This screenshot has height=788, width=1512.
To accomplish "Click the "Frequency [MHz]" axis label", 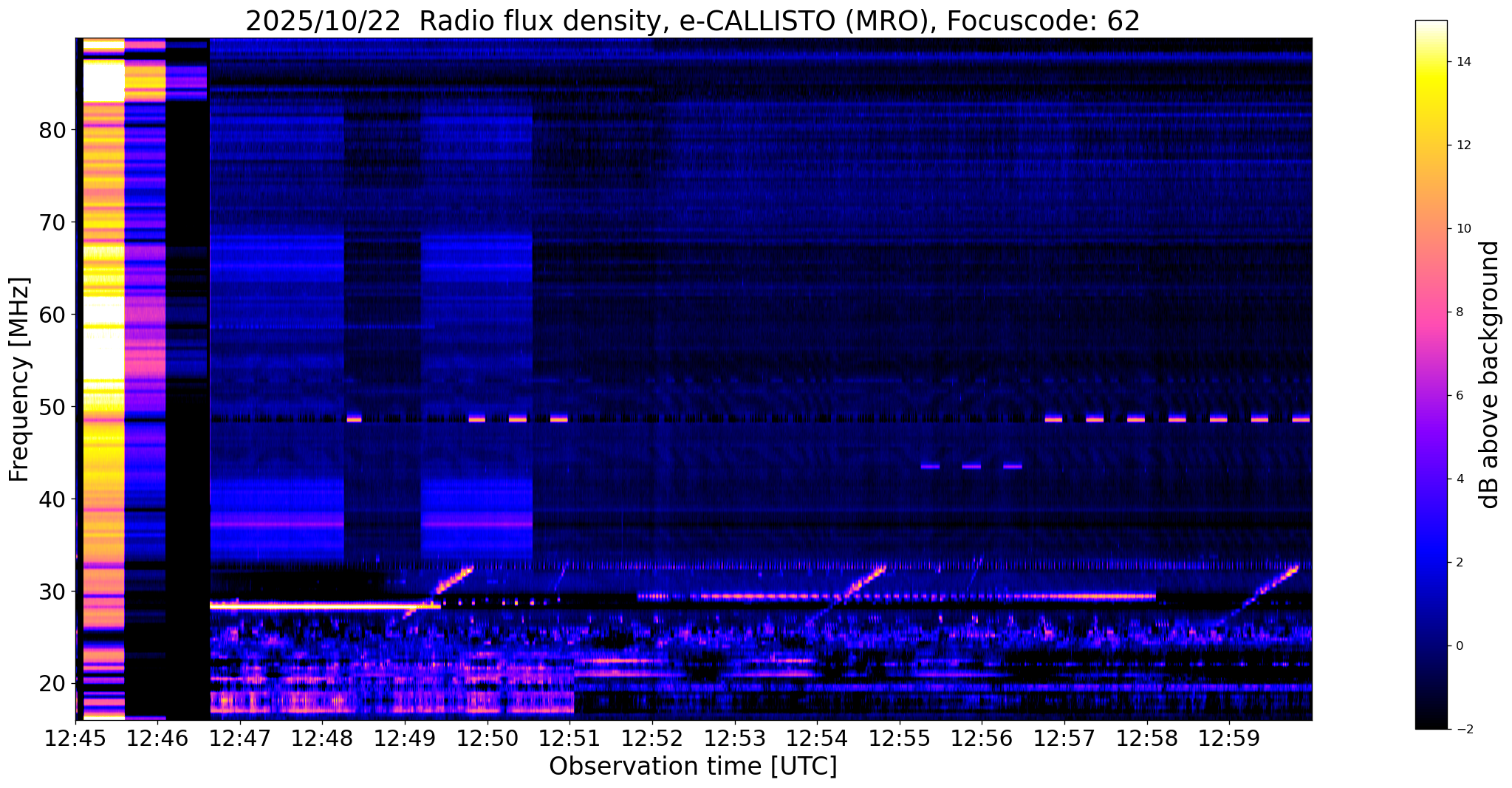I will [19, 379].
